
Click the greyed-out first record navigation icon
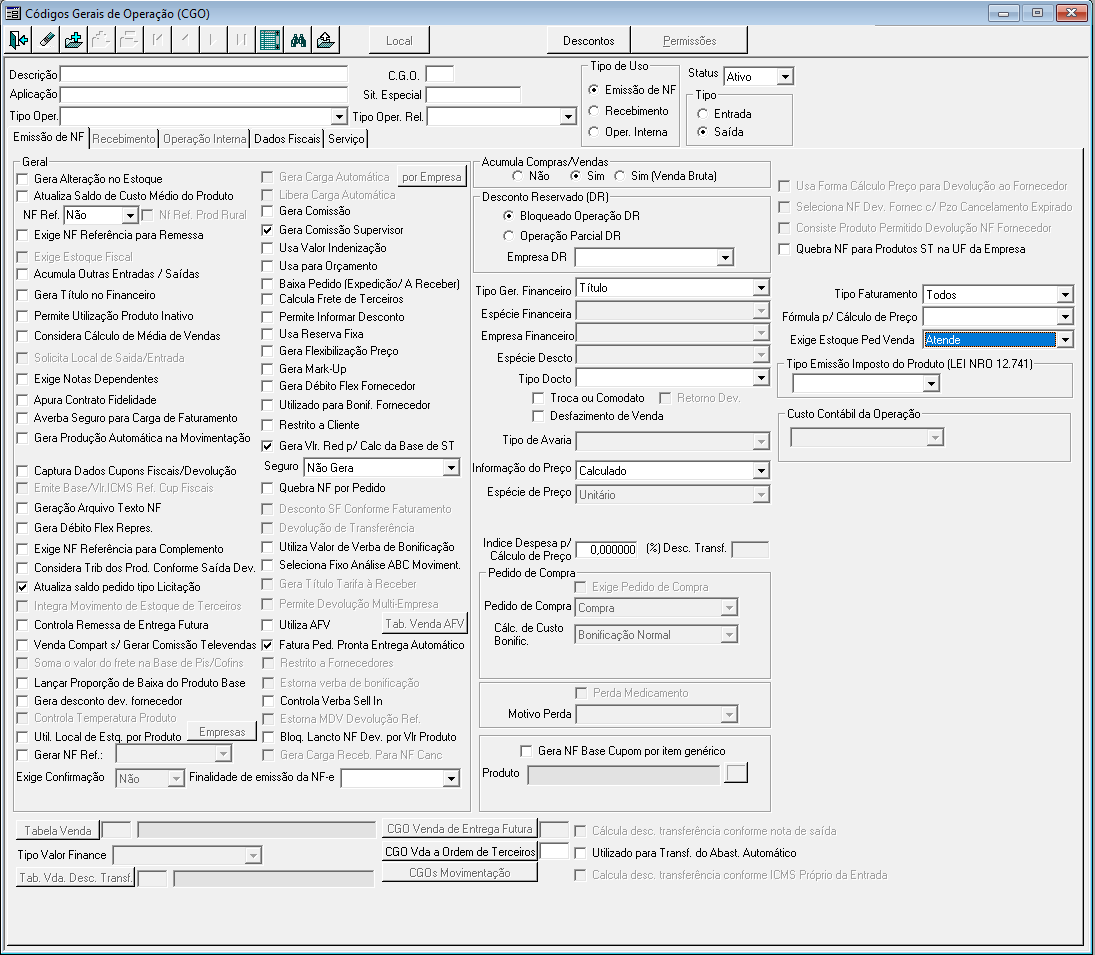[x=157, y=40]
